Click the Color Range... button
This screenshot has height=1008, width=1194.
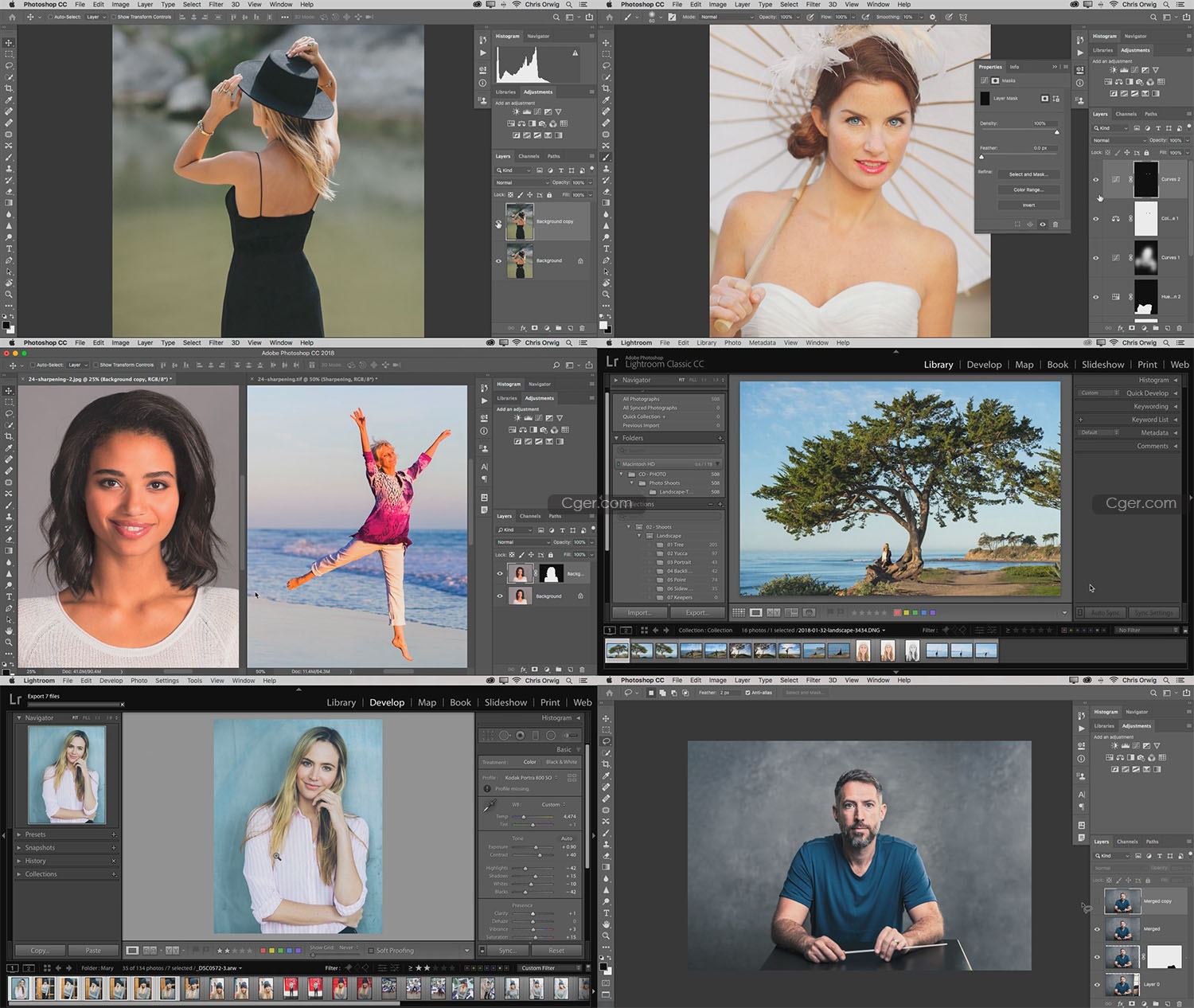click(1028, 189)
